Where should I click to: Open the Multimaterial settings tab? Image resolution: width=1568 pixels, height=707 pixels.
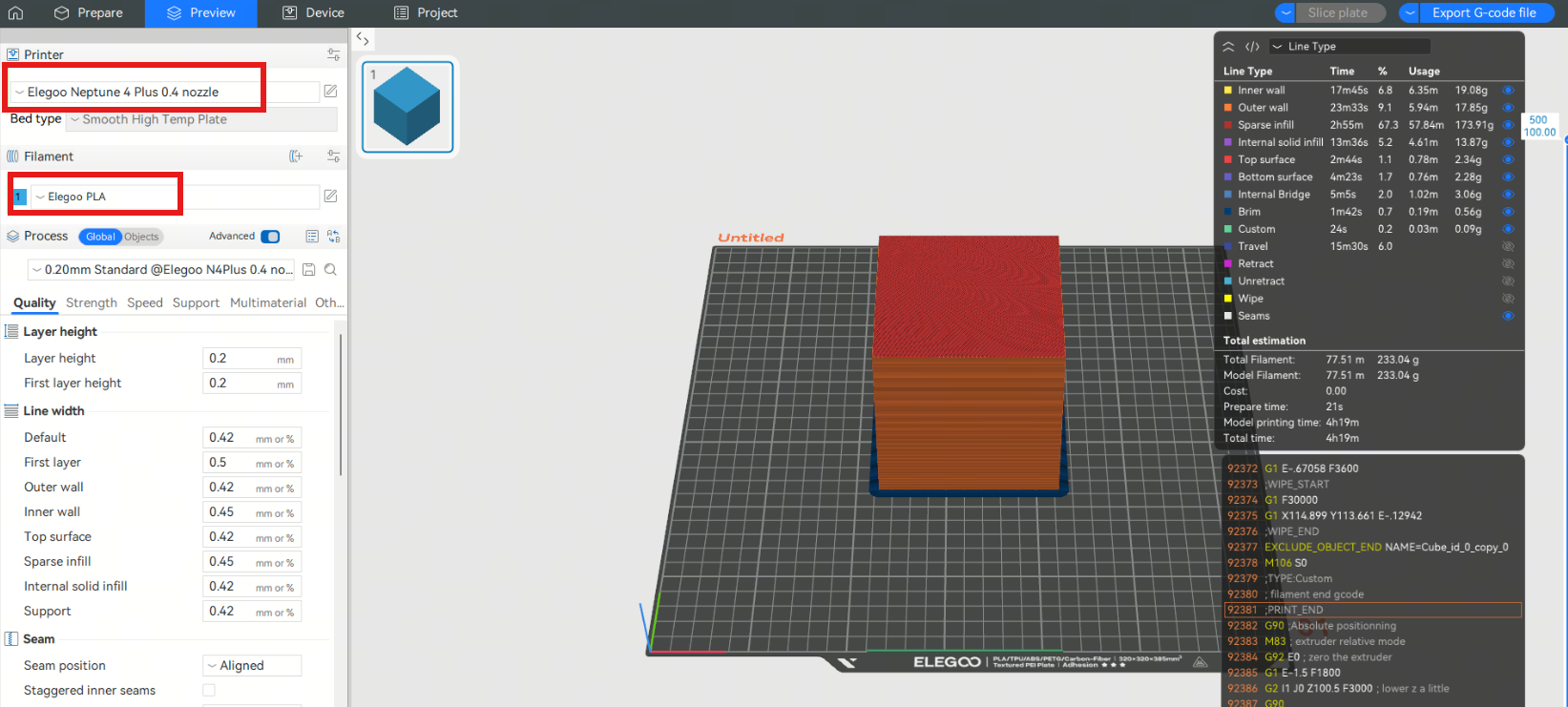click(x=268, y=302)
